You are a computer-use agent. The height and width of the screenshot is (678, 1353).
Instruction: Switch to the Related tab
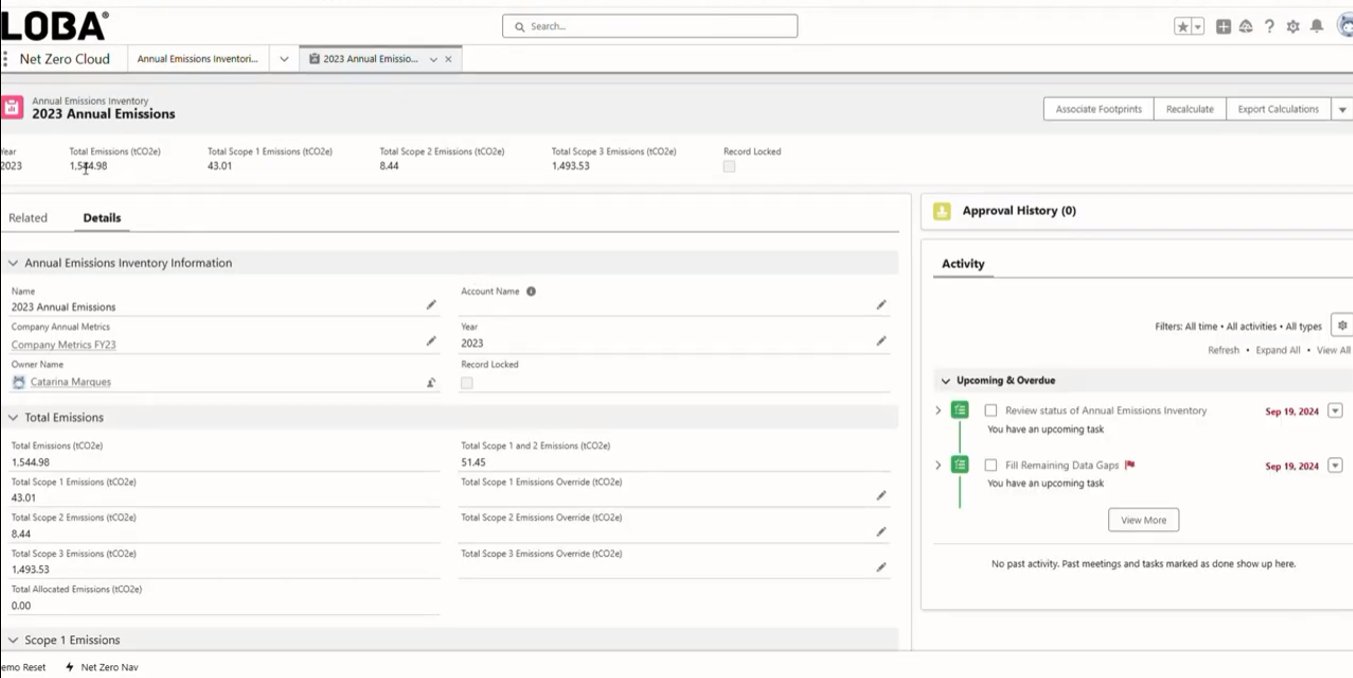(28, 218)
